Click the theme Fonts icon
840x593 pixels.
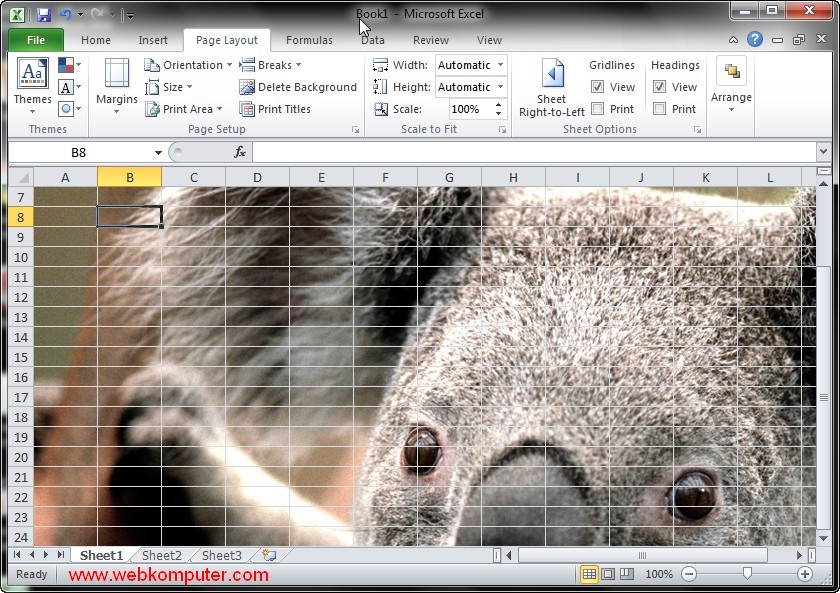click(x=67, y=86)
